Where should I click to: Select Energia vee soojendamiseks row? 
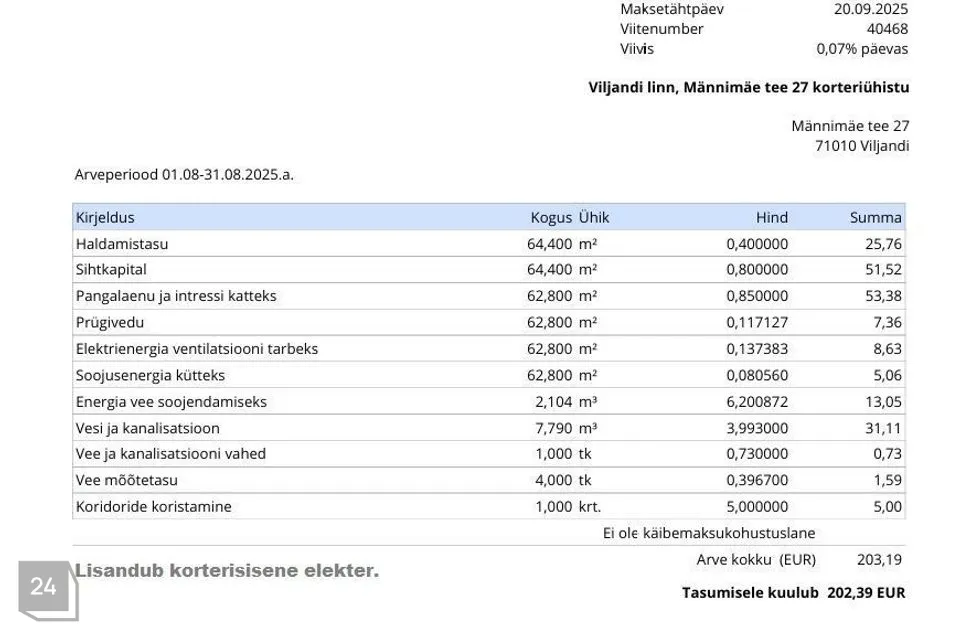pos(171,402)
